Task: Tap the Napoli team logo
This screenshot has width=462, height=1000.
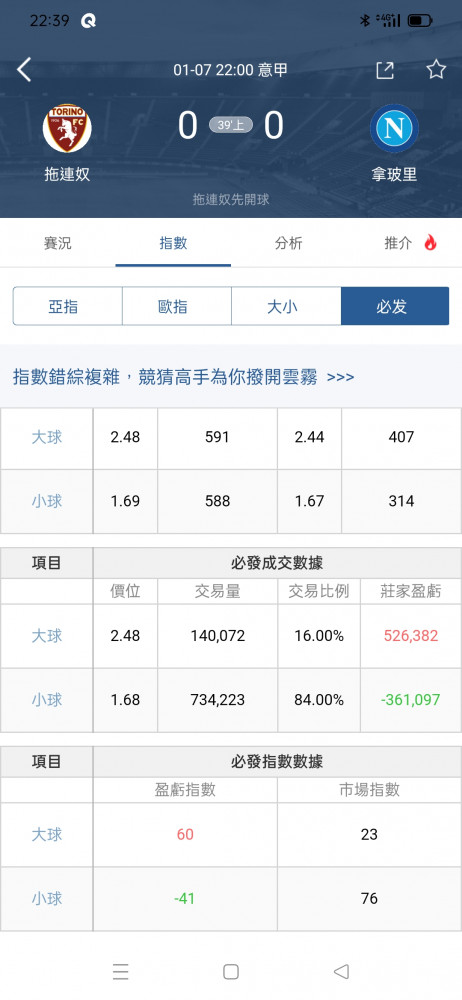Action: pyautogui.click(x=394, y=128)
